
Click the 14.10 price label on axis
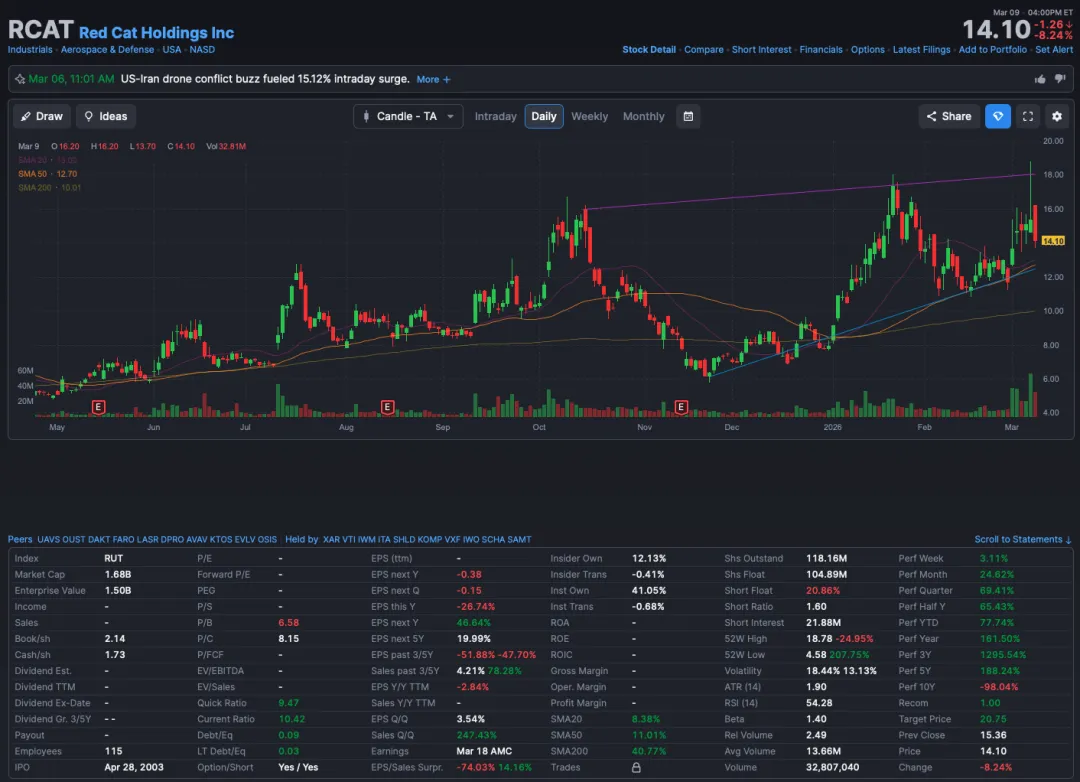point(1053,241)
